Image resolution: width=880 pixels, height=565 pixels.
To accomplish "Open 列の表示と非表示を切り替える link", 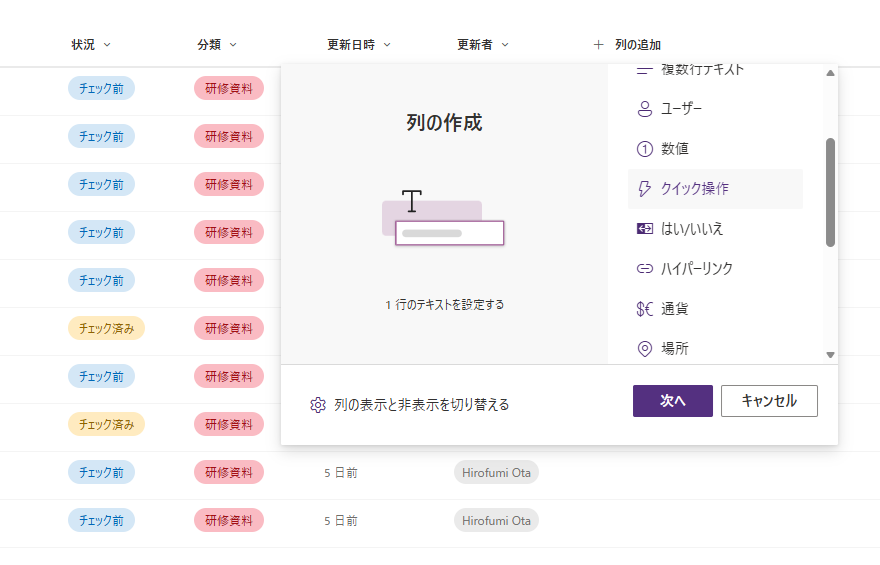I will coord(421,405).
